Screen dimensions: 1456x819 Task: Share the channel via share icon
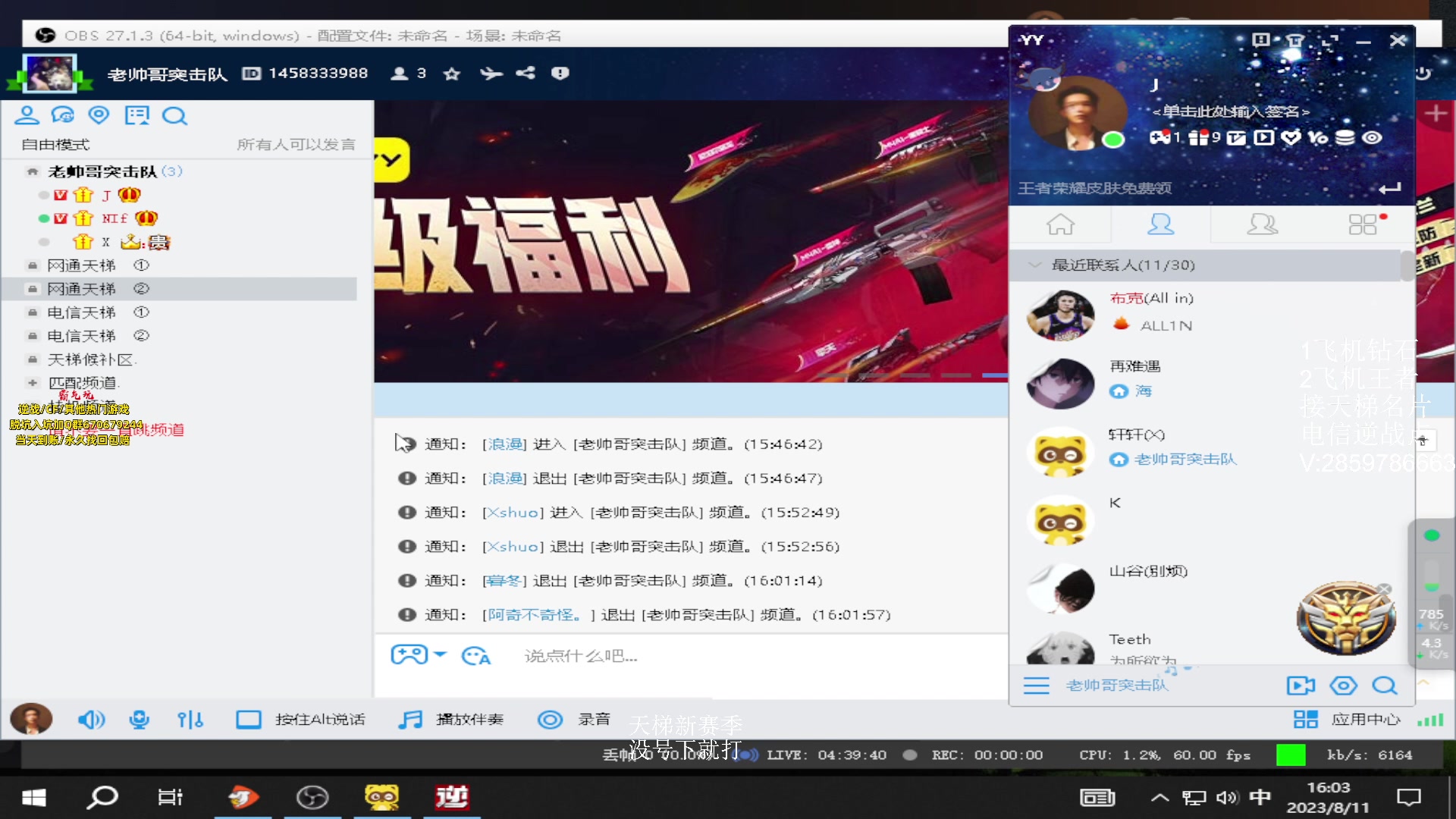click(525, 74)
